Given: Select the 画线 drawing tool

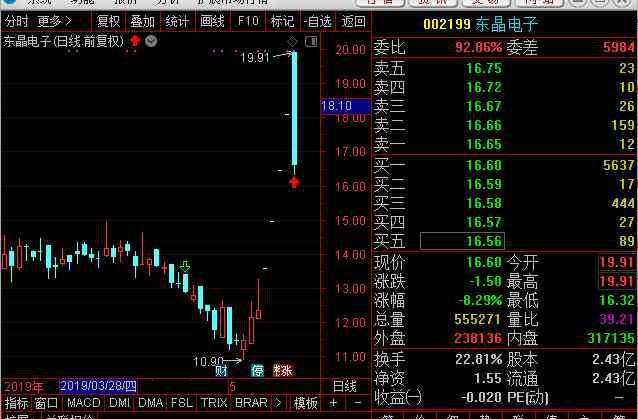Looking at the screenshot, I should (x=212, y=21).
